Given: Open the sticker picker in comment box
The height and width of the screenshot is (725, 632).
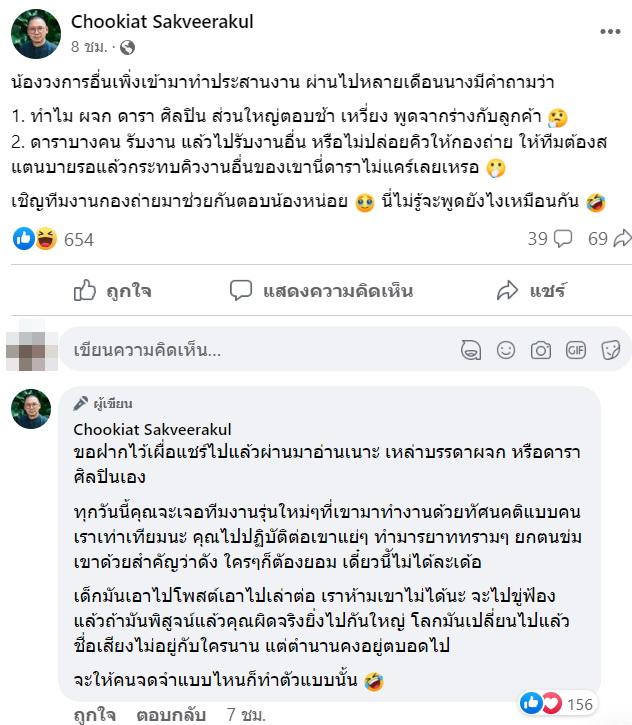Looking at the screenshot, I should pyautogui.click(x=609, y=351).
